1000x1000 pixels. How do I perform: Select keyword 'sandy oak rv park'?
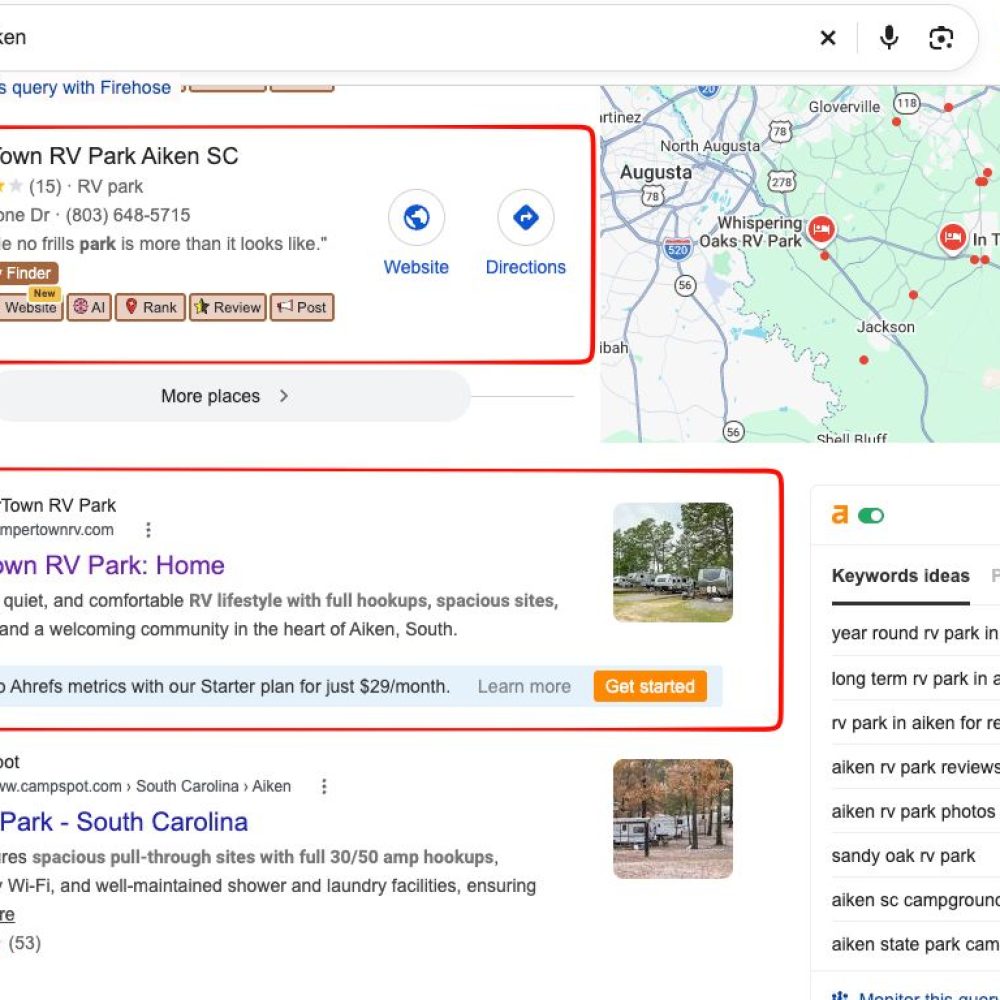point(903,856)
